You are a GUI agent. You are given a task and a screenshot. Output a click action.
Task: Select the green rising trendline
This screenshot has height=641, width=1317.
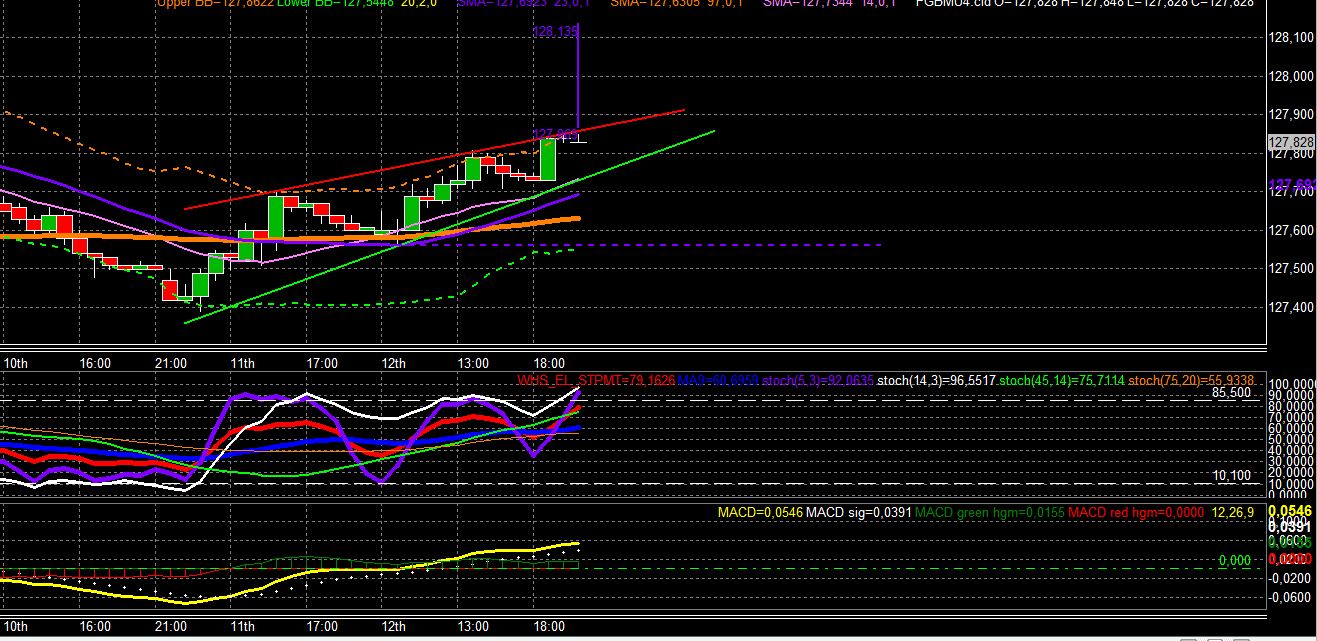[x=450, y=226]
